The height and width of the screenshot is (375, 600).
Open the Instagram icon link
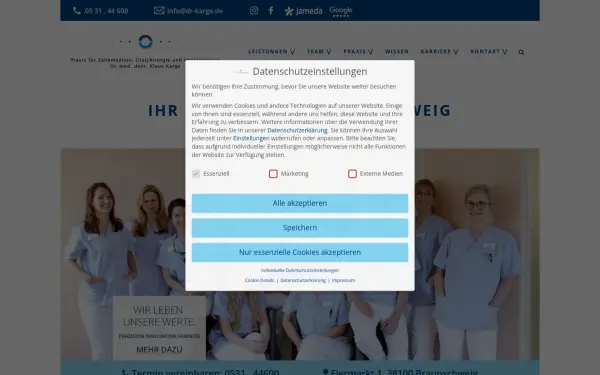(254, 10)
